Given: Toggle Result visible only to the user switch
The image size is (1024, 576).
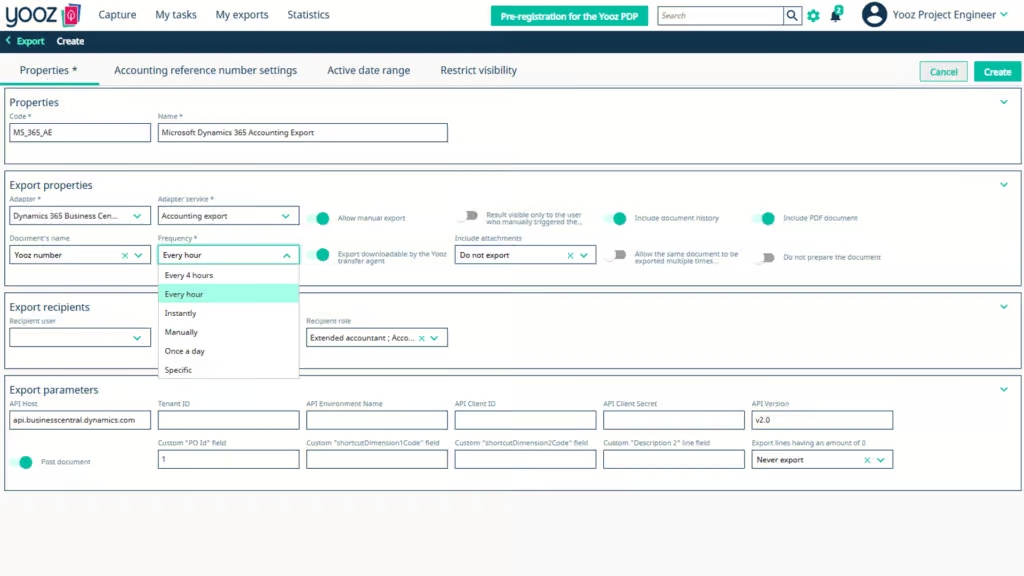Looking at the screenshot, I should (x=469, y=216).
